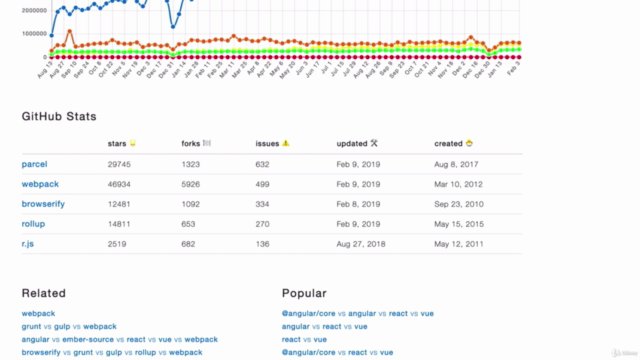Open the r.js link in GitHub Stats table
The width and height of the screenshot is (640, 360).
click(x=27, y=244)
